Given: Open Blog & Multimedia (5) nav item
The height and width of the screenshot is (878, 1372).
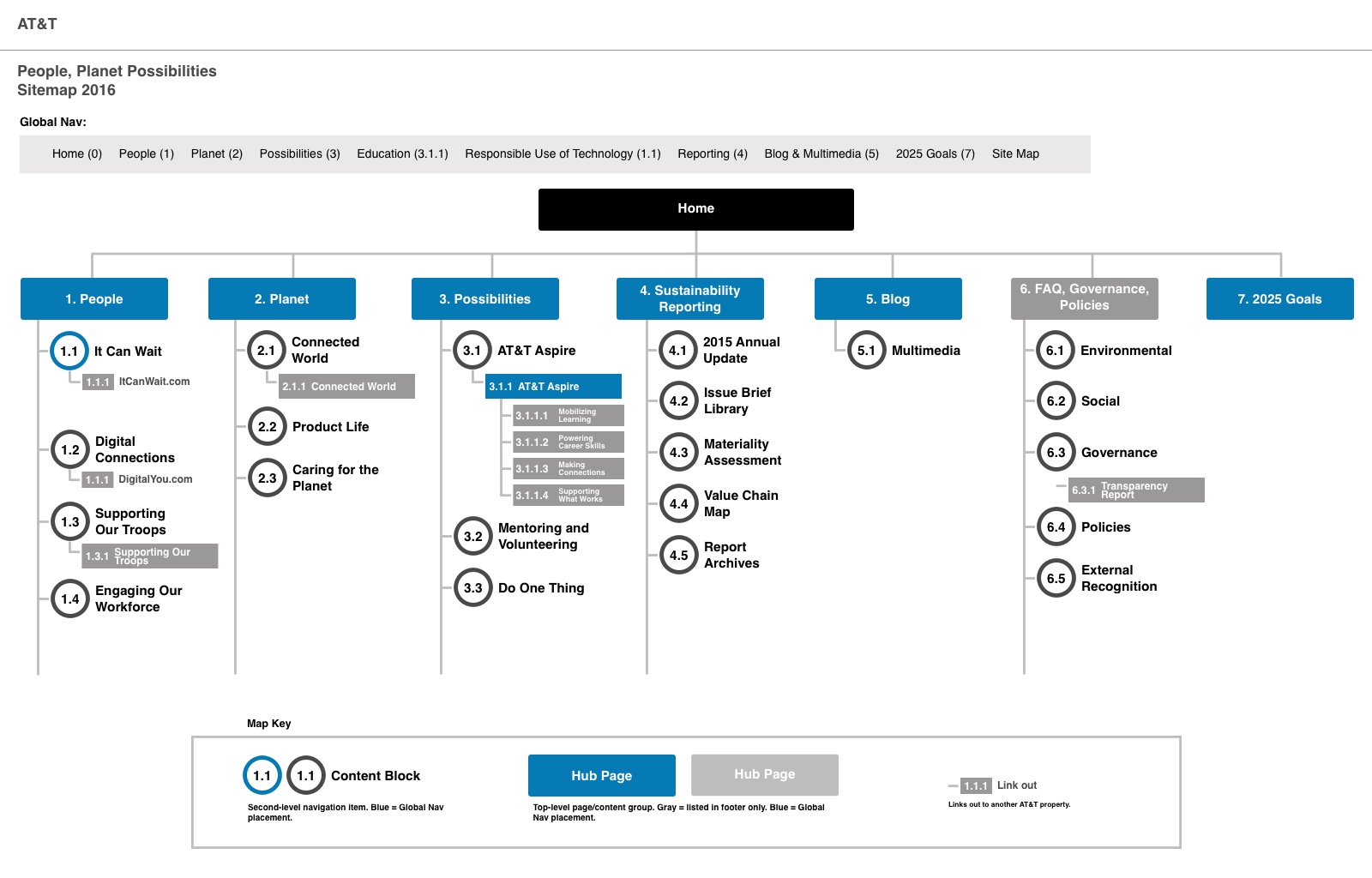Looking at the screenshot, I should click(x=821, y=154).
